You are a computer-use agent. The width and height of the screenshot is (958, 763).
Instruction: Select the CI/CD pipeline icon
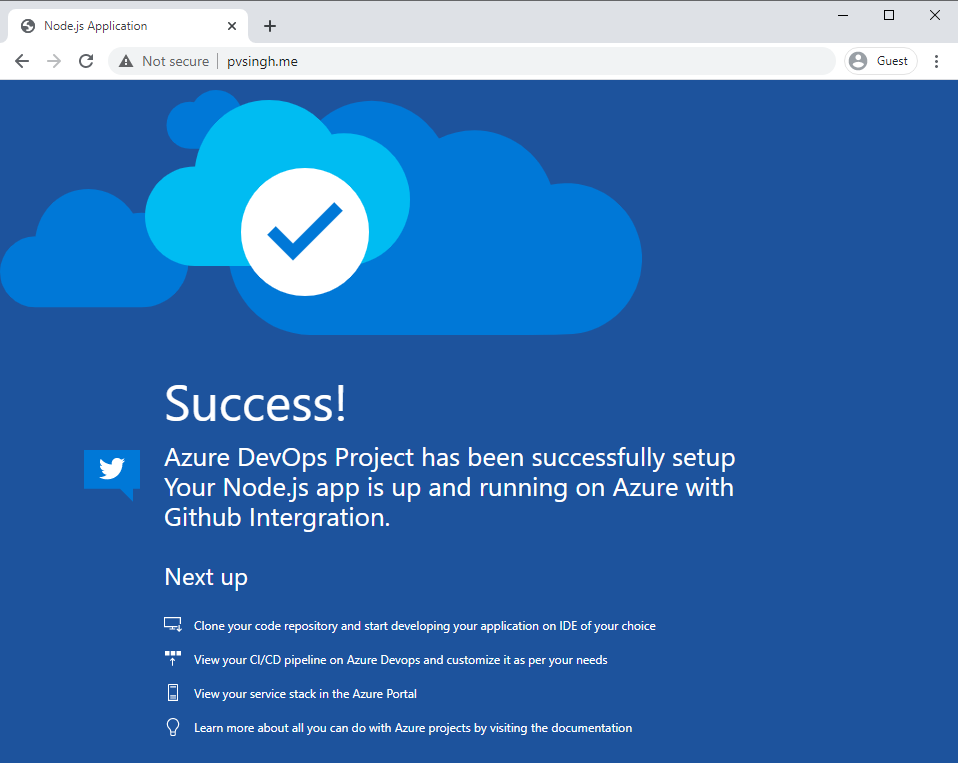point(172,658)
